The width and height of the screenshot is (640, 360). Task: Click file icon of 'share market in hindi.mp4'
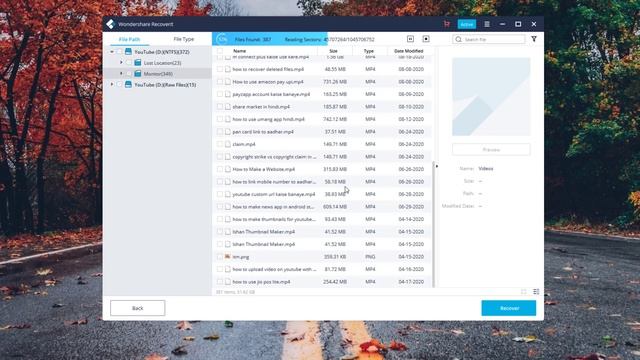click(x=228, y=107)
